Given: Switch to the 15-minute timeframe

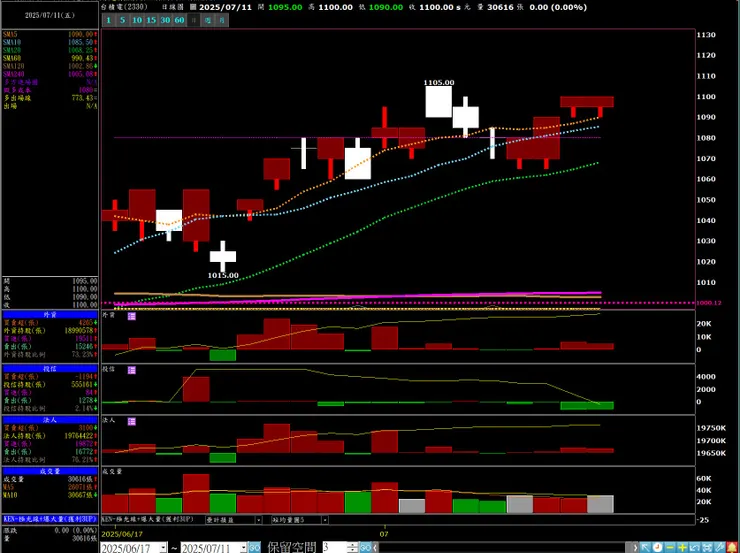Looking at the screenshot, I should (151, 20).
